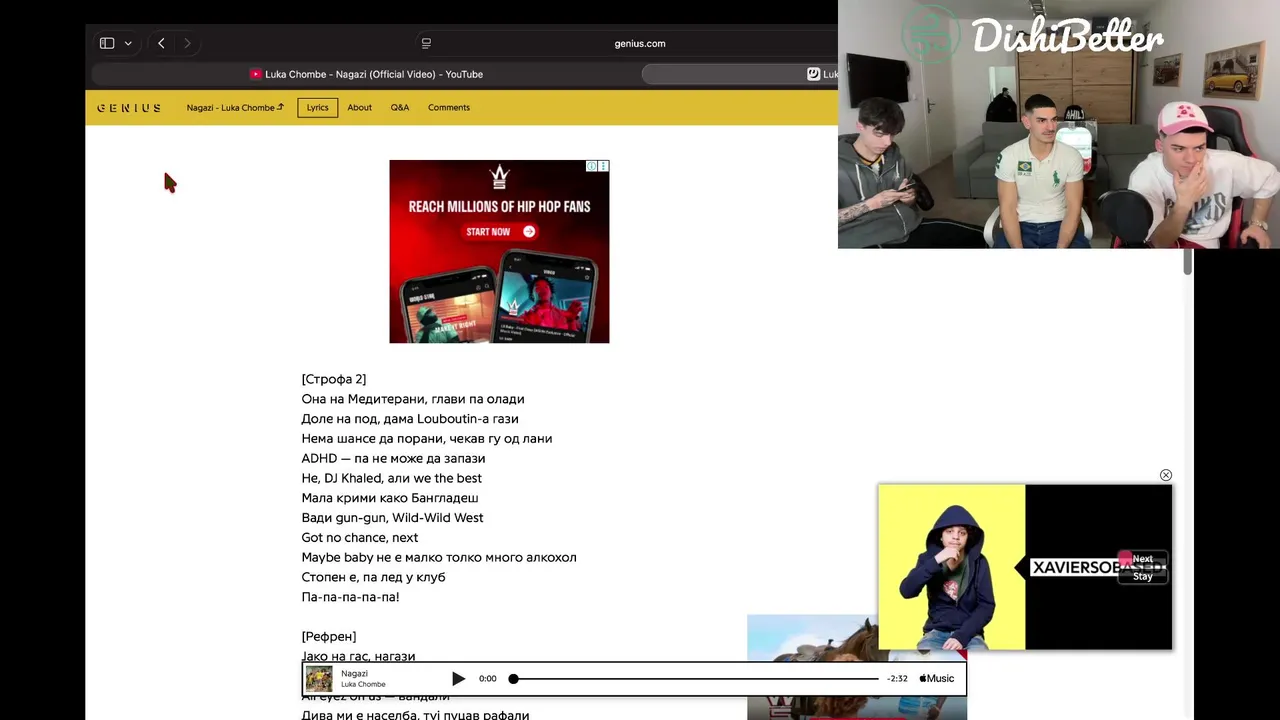
Task: Select the Comments tab
Action: point(449,108)
